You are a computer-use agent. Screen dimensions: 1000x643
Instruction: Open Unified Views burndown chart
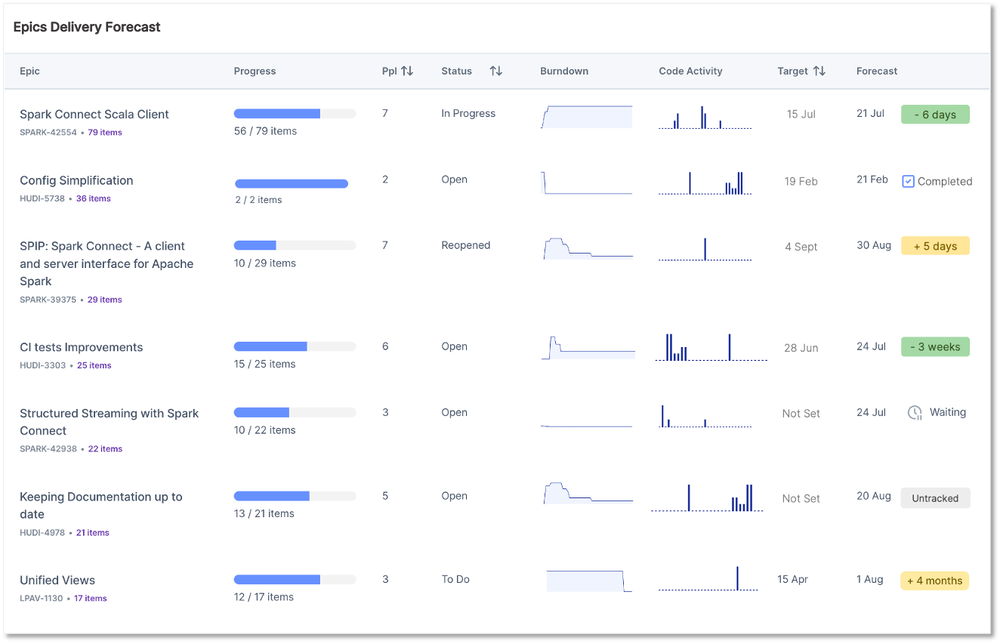[589, 581]
